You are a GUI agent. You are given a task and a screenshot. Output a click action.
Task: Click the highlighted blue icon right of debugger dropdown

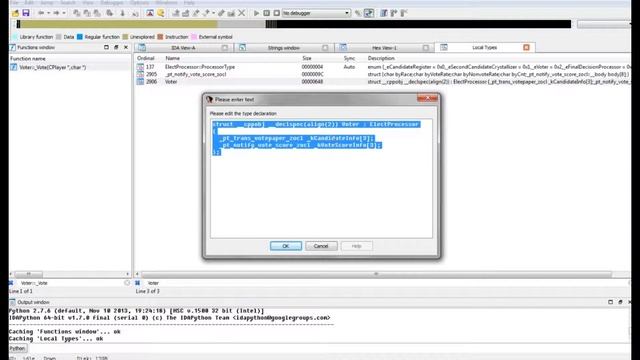[x=369, y=13]
